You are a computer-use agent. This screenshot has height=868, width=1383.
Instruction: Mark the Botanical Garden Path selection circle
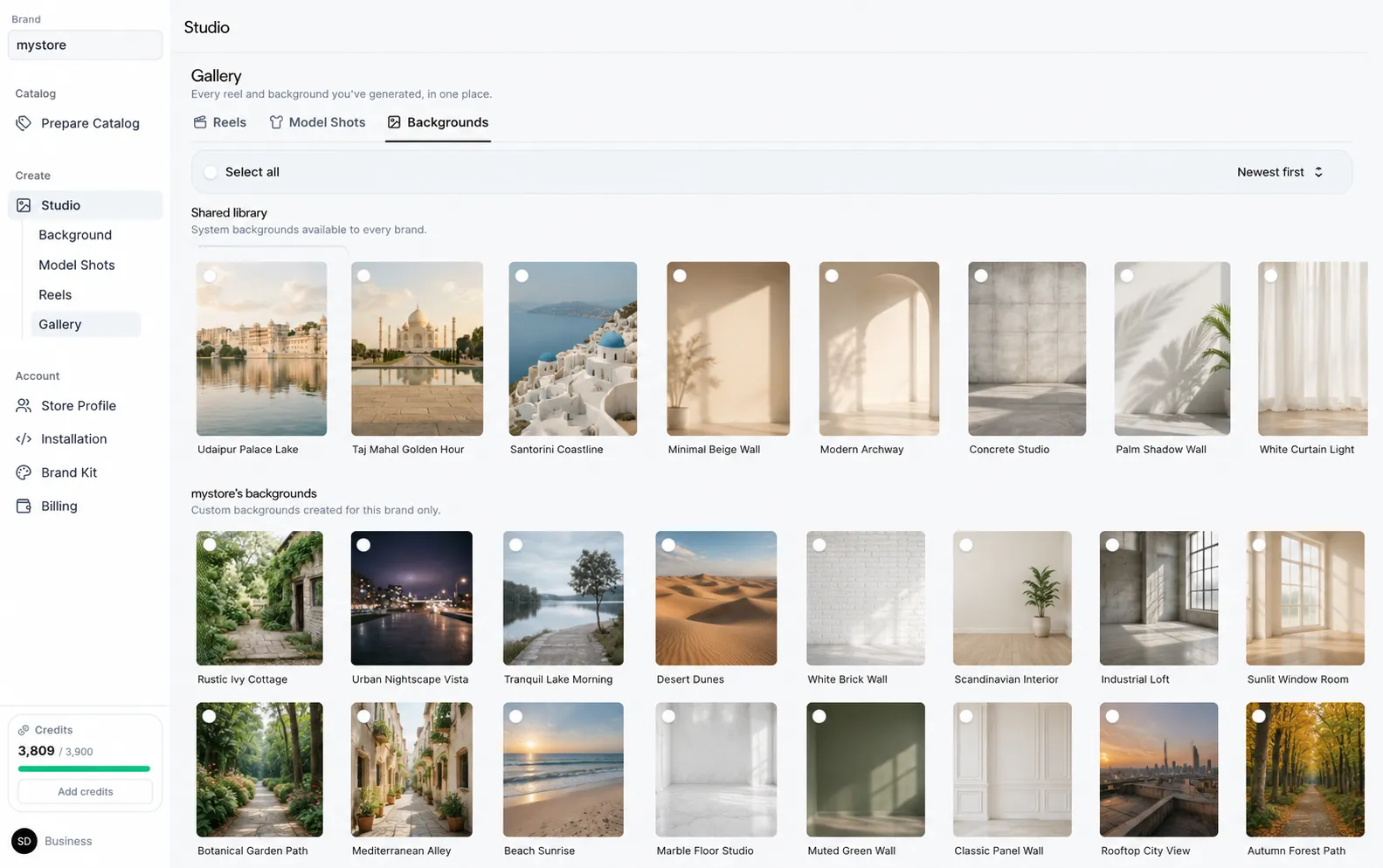[210, 716]
